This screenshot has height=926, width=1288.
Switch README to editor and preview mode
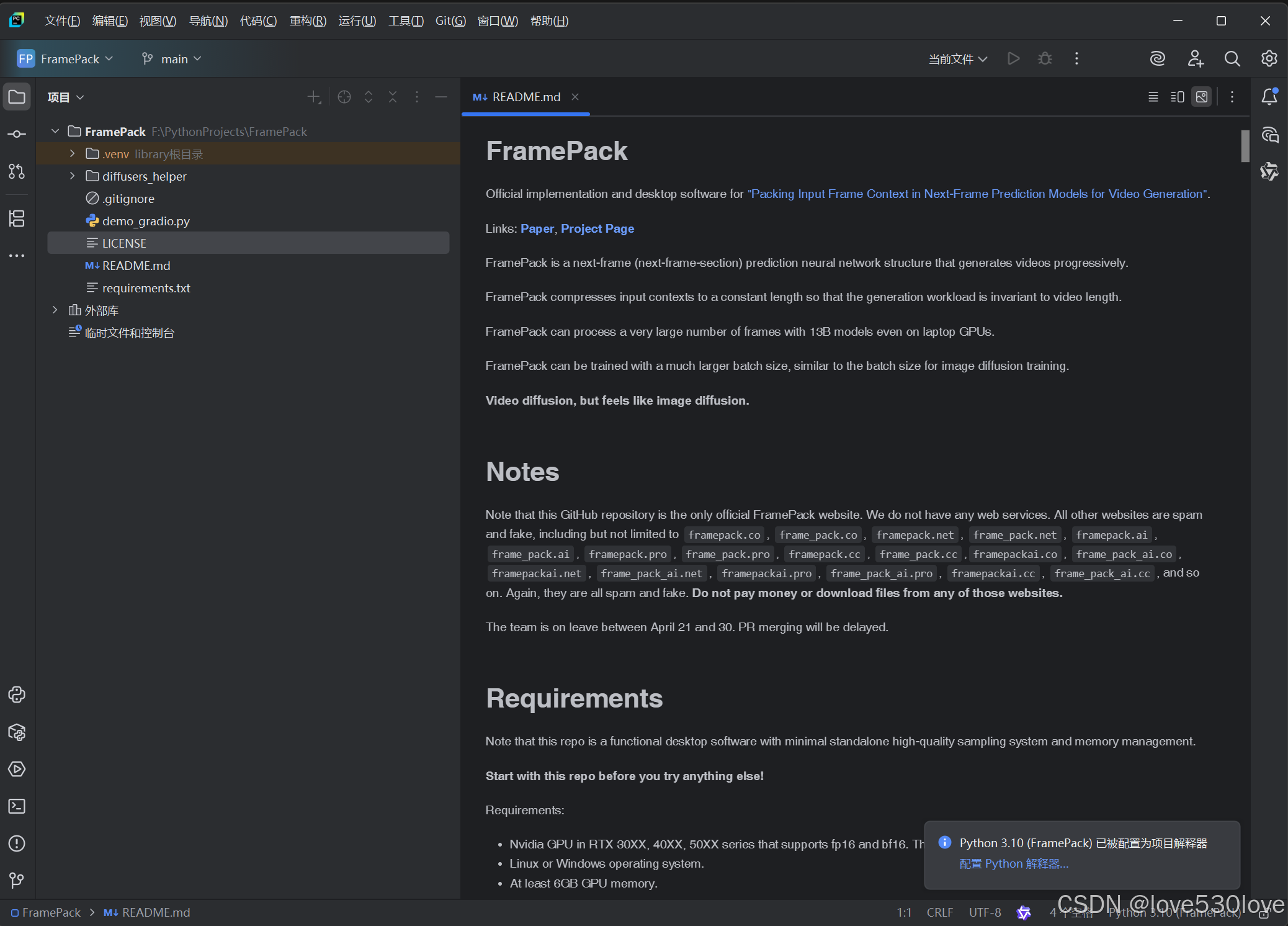(x=1177, y=97)
